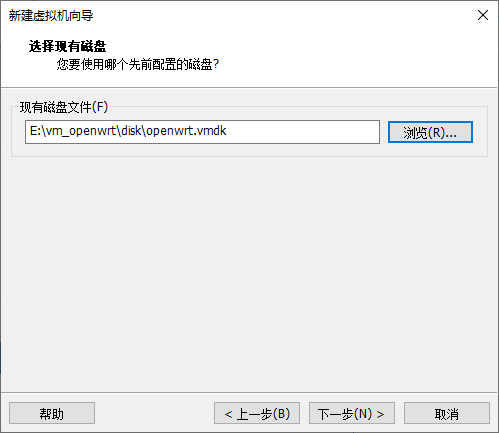Screen dimensions: 499x433
Task: Cancel the wizard with the 取消 button
Action: tap(447, 413)
